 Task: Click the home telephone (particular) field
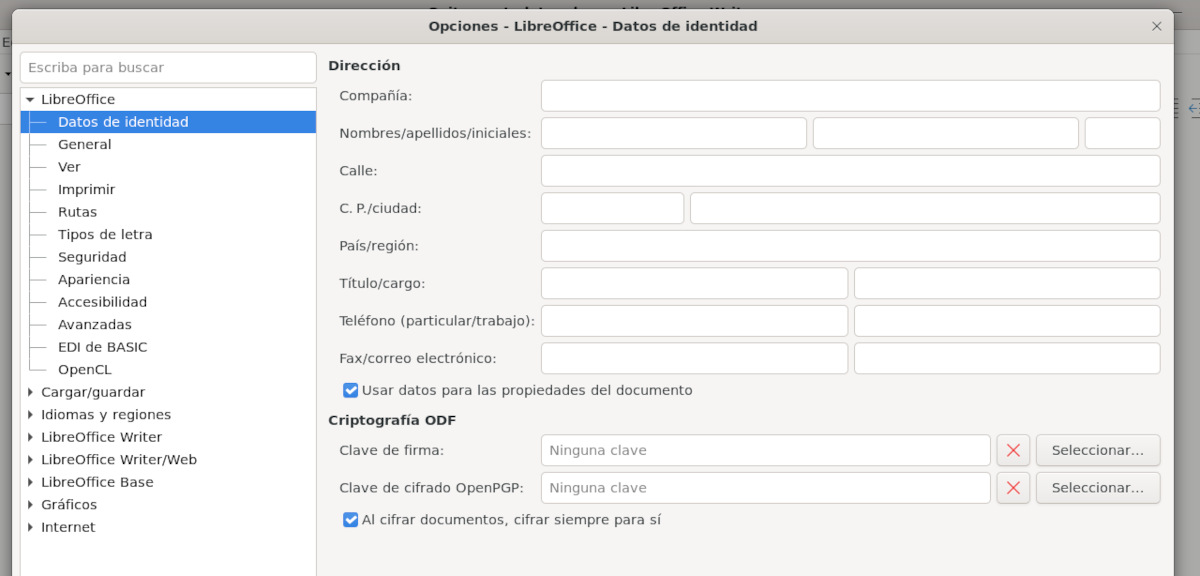[x=695, y=321]
